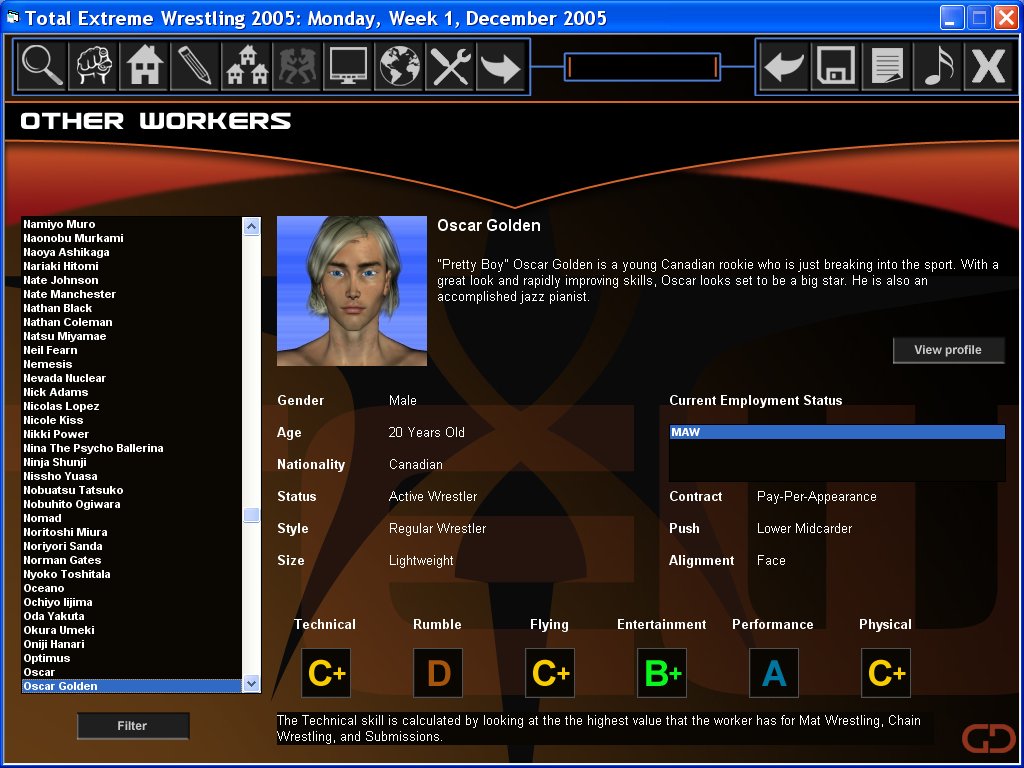Viewport: 1024px width, 768px height.
Task: Click the Physical C+ grade icon
Action: 886,673
